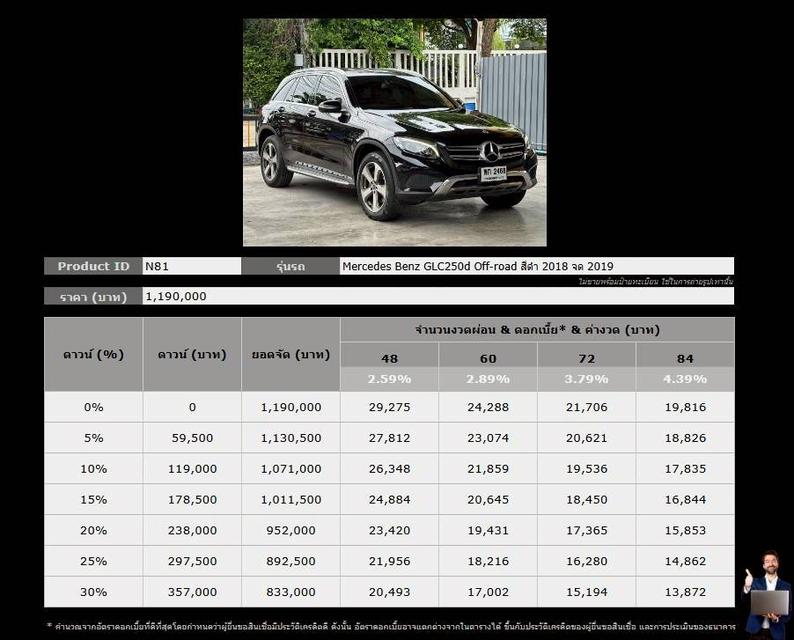Click the 'Product ID' label
The image size is (794, 640).
93,266
